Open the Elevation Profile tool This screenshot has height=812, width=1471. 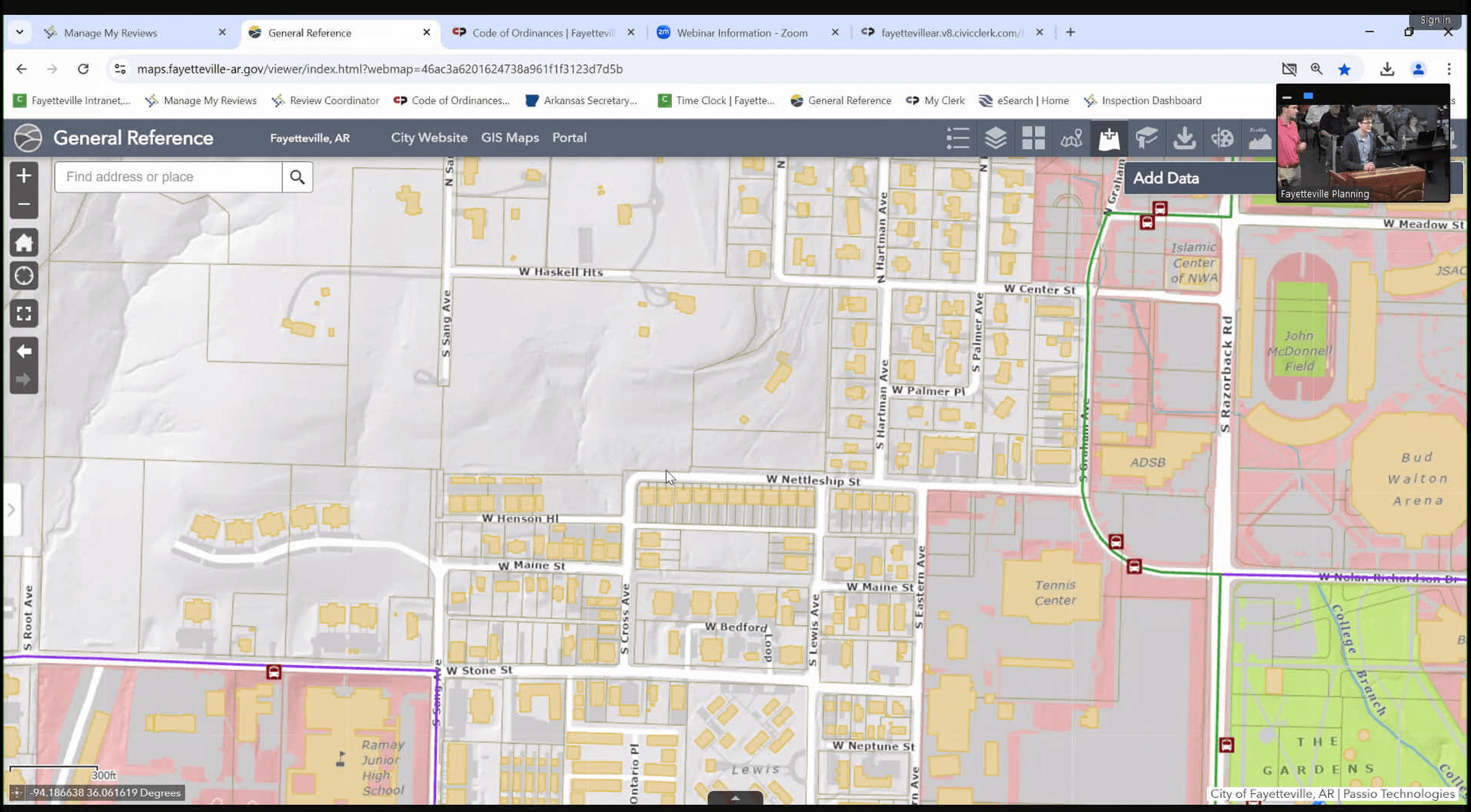pyautogui.click(x=1259, y=137)
